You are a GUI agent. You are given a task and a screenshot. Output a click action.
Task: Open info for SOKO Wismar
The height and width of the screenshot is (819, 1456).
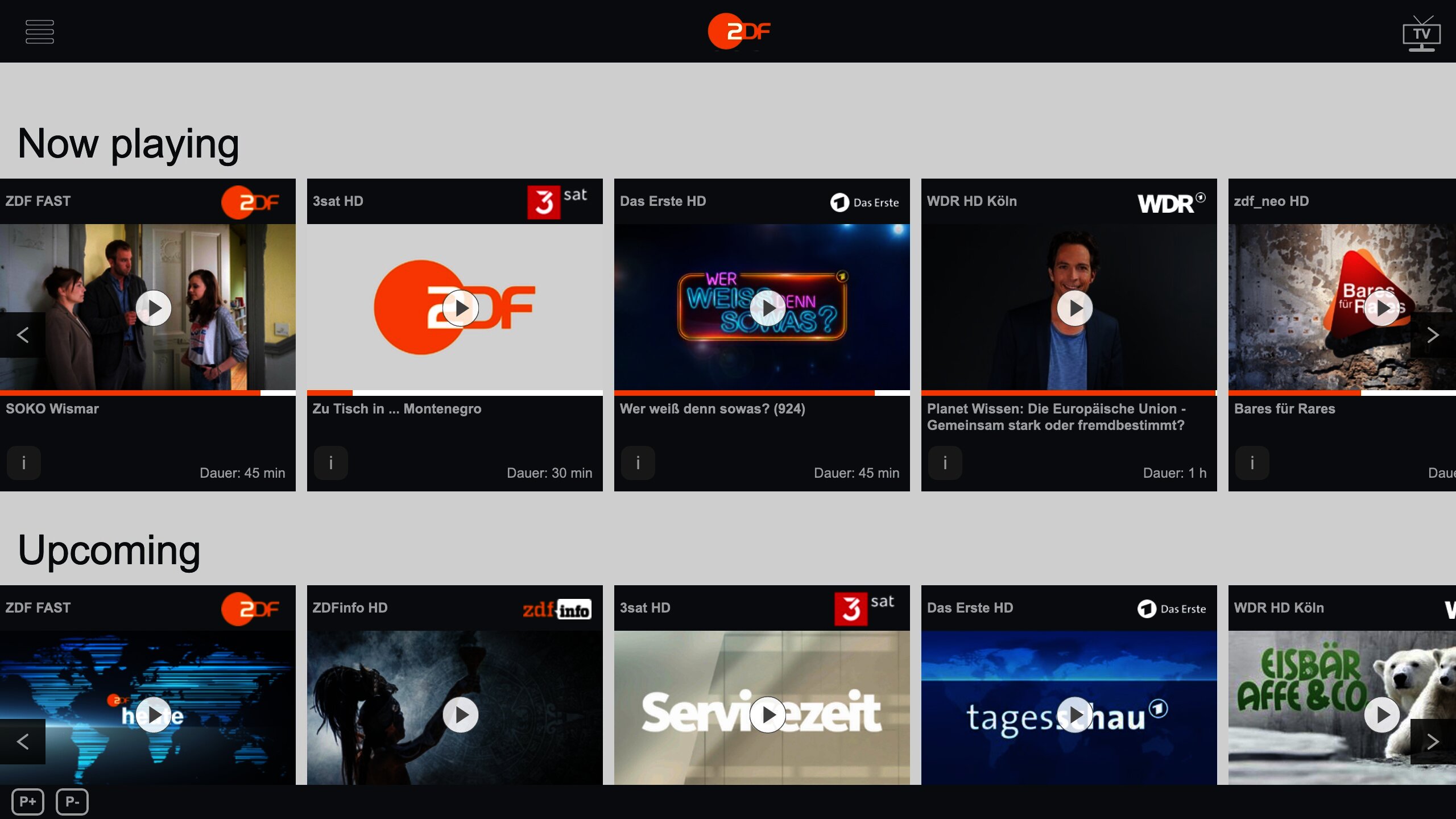(24, 463)
